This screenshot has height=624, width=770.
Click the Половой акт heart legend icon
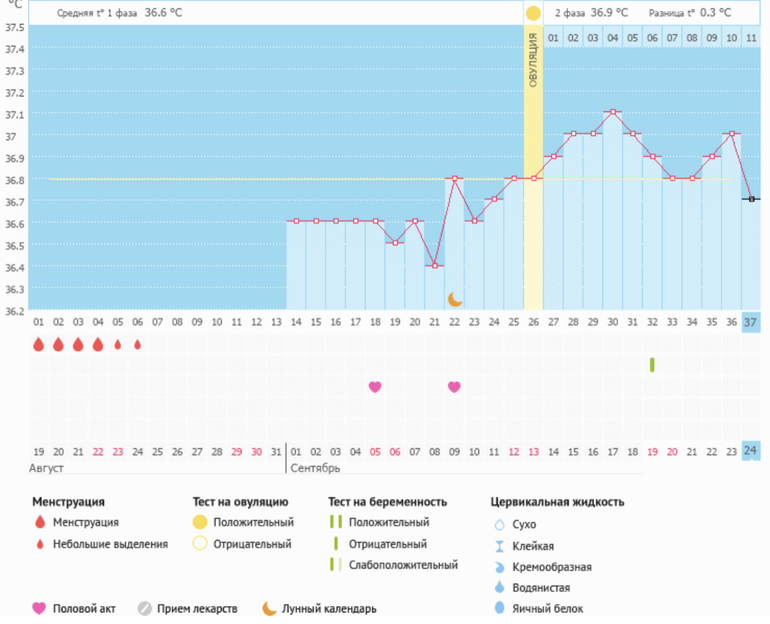click(x=39, y=608)
